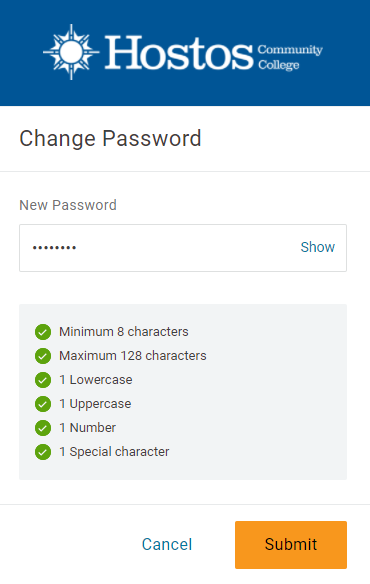Click the New Password field label
The width and height of the screenshot is (370, 584).
[x=68, y=205]
